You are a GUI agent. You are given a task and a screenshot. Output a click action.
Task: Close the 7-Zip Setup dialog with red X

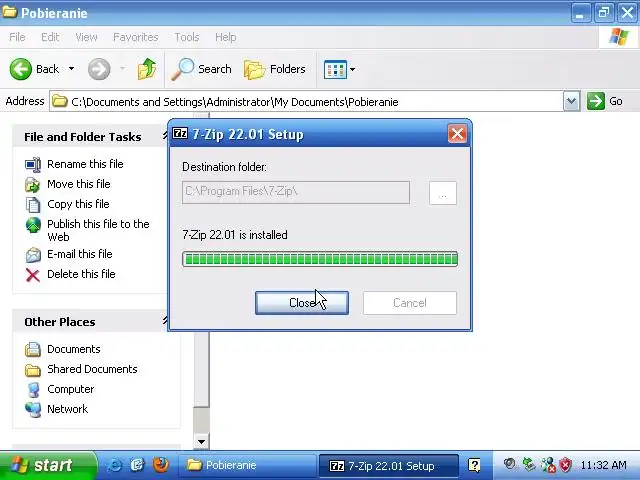[x=457, y=133]
